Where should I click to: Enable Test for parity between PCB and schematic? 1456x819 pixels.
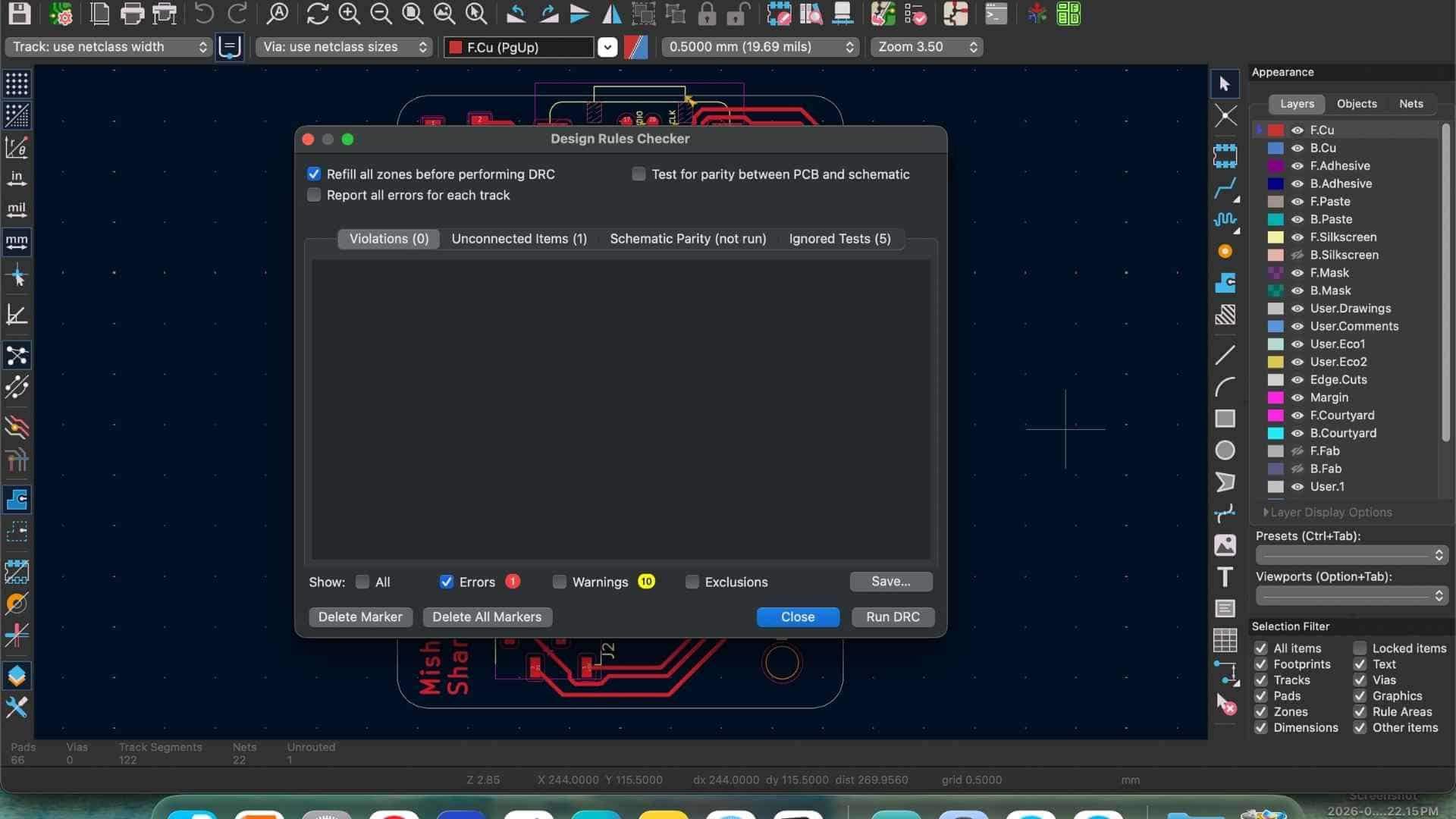[x=639, y=174]
